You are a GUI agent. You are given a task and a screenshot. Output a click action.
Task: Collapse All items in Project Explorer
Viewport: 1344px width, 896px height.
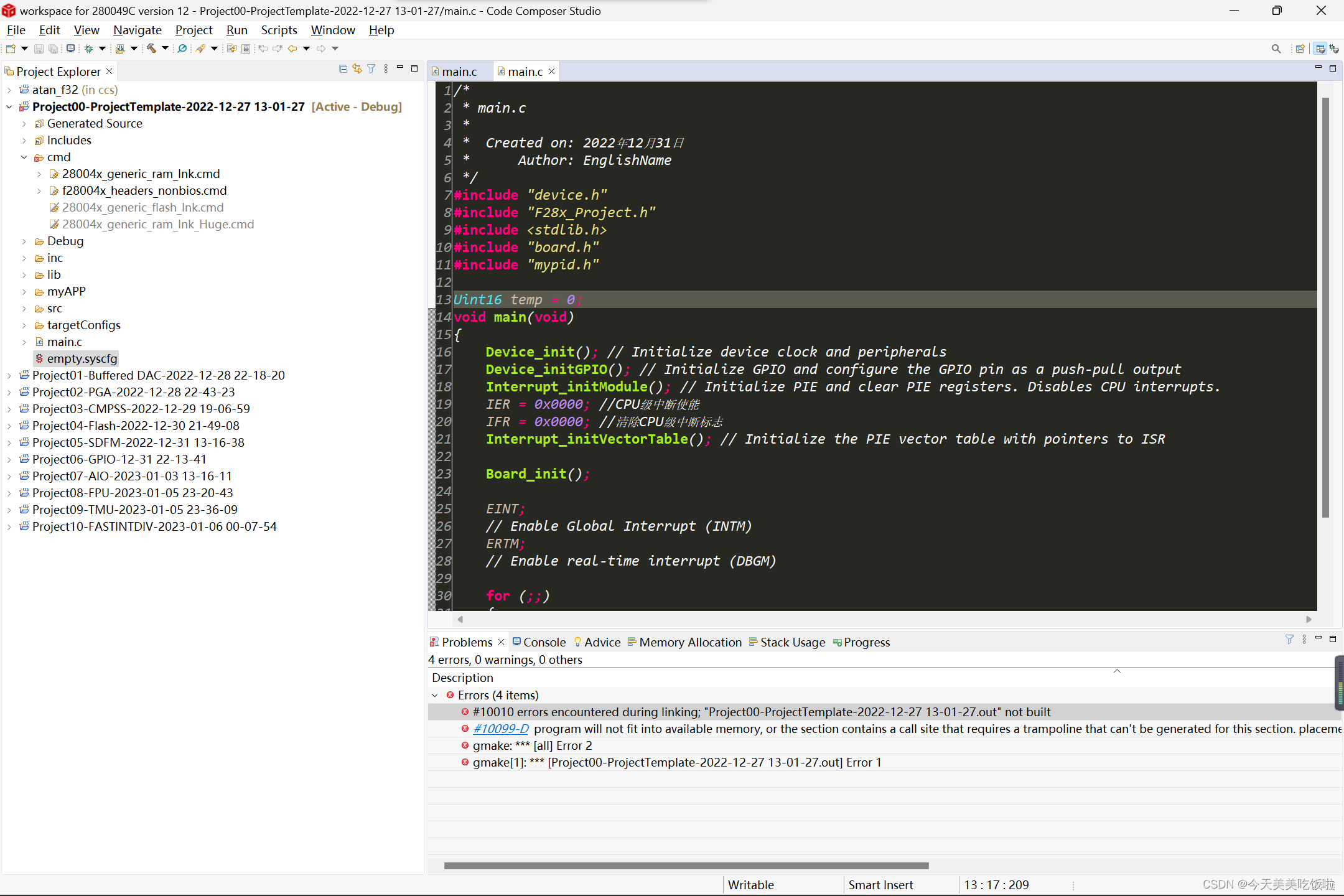pos(343,68)
